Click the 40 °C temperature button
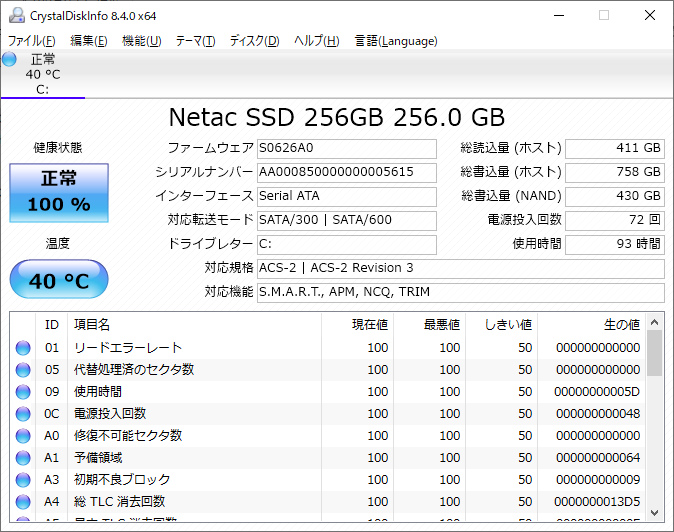This screenshot has width=674, height=532. pyautogui.click(x=58, y=280)
